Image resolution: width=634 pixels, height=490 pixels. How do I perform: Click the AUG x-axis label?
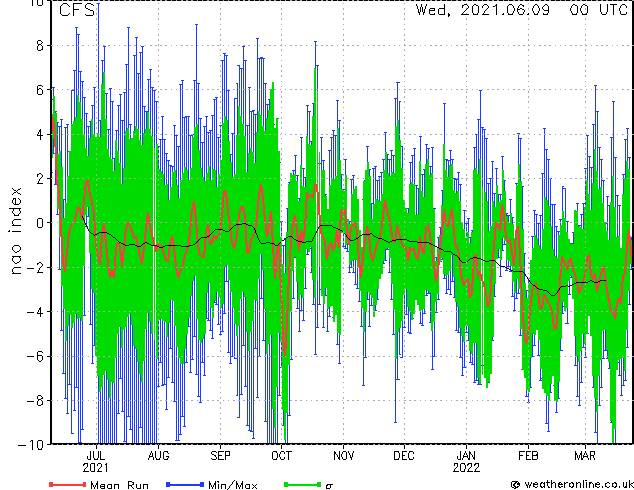pyautogui.click(x=158, y=456)
